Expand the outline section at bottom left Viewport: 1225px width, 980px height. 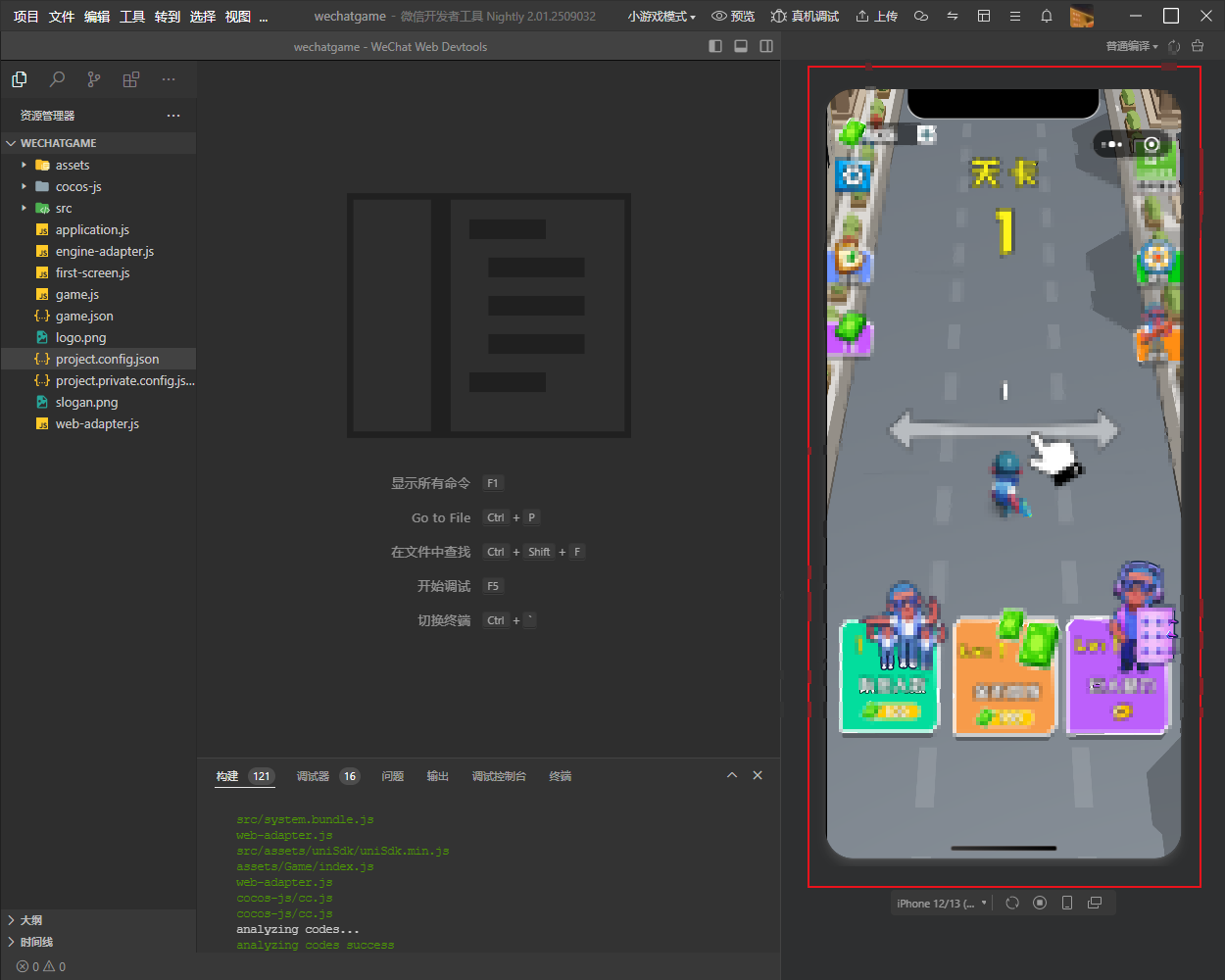pos(30,920)
